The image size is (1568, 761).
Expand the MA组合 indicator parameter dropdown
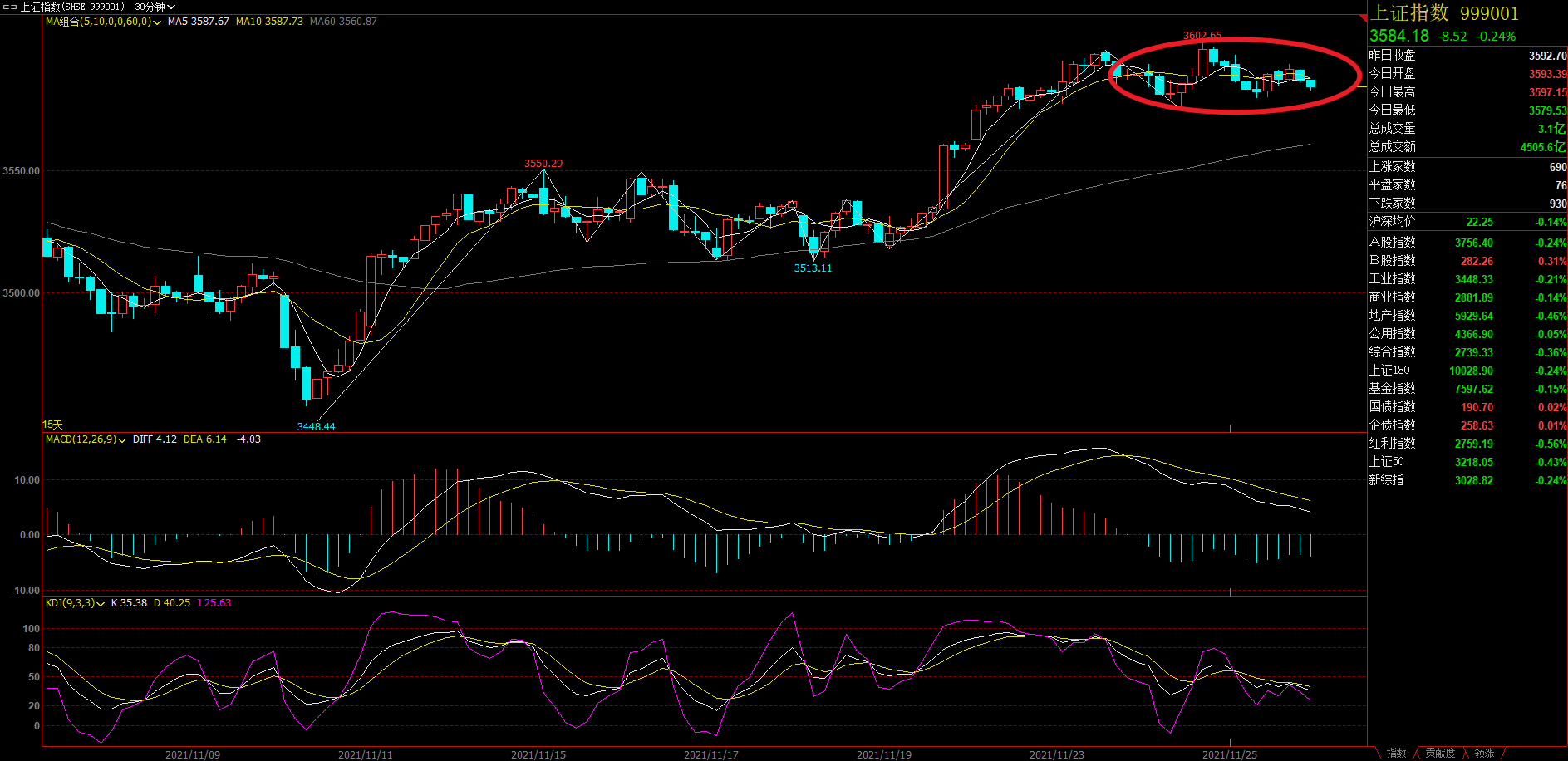pyautogui.click(x=157, y=22)
